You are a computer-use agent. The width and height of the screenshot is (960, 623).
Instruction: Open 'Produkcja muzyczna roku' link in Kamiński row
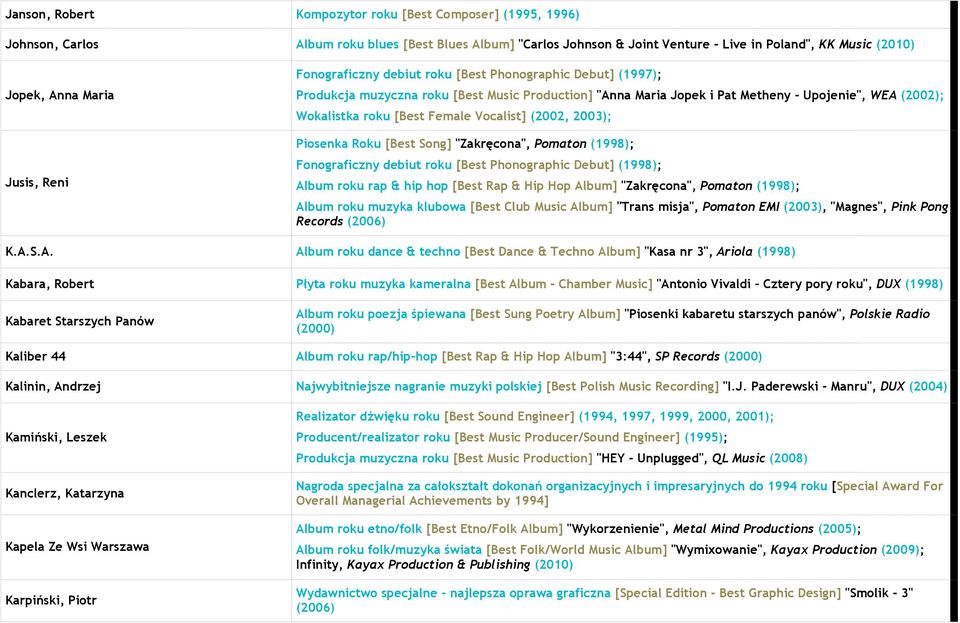coord(372,458)
